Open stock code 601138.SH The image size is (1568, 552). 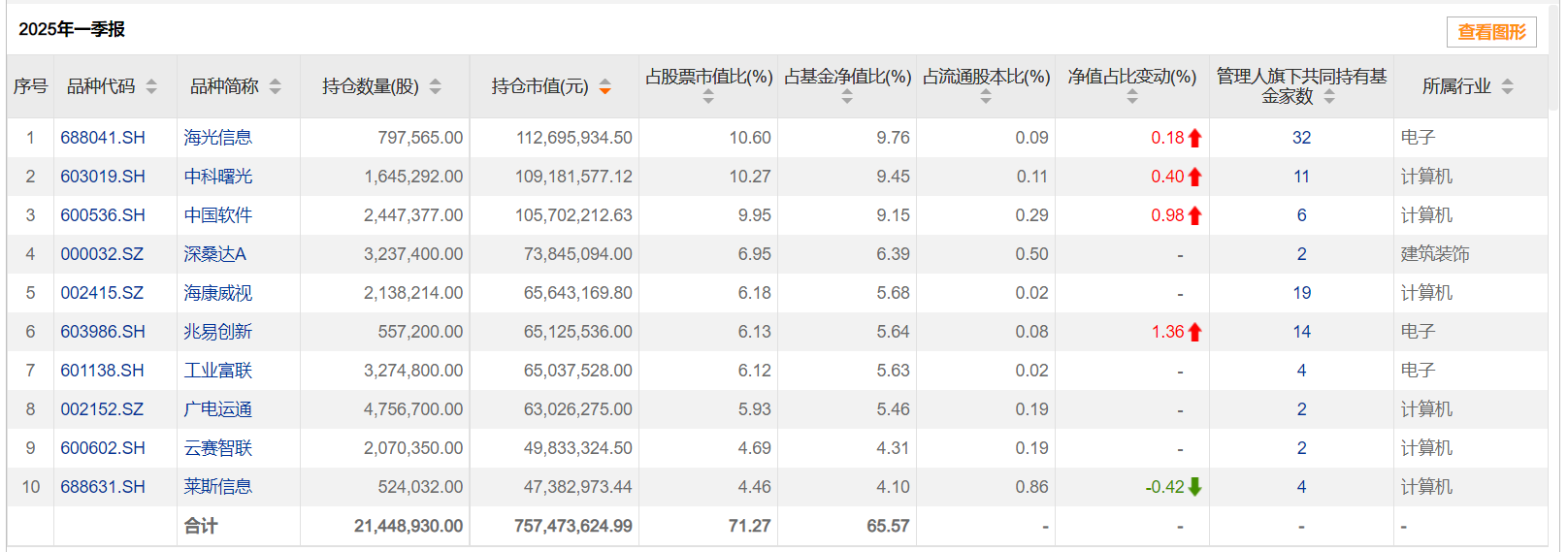(102, 371)
